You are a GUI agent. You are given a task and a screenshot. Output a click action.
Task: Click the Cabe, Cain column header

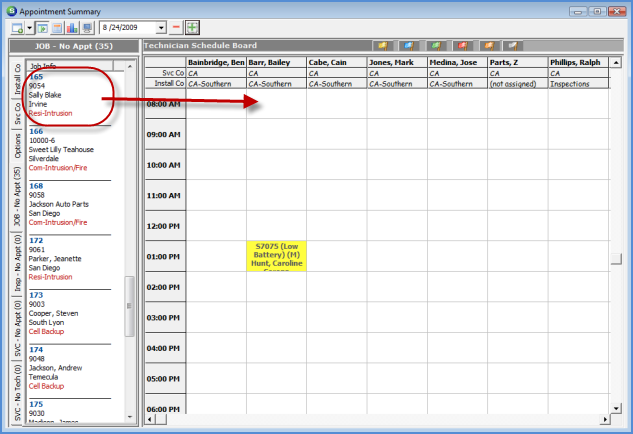[x=337, y=62]
